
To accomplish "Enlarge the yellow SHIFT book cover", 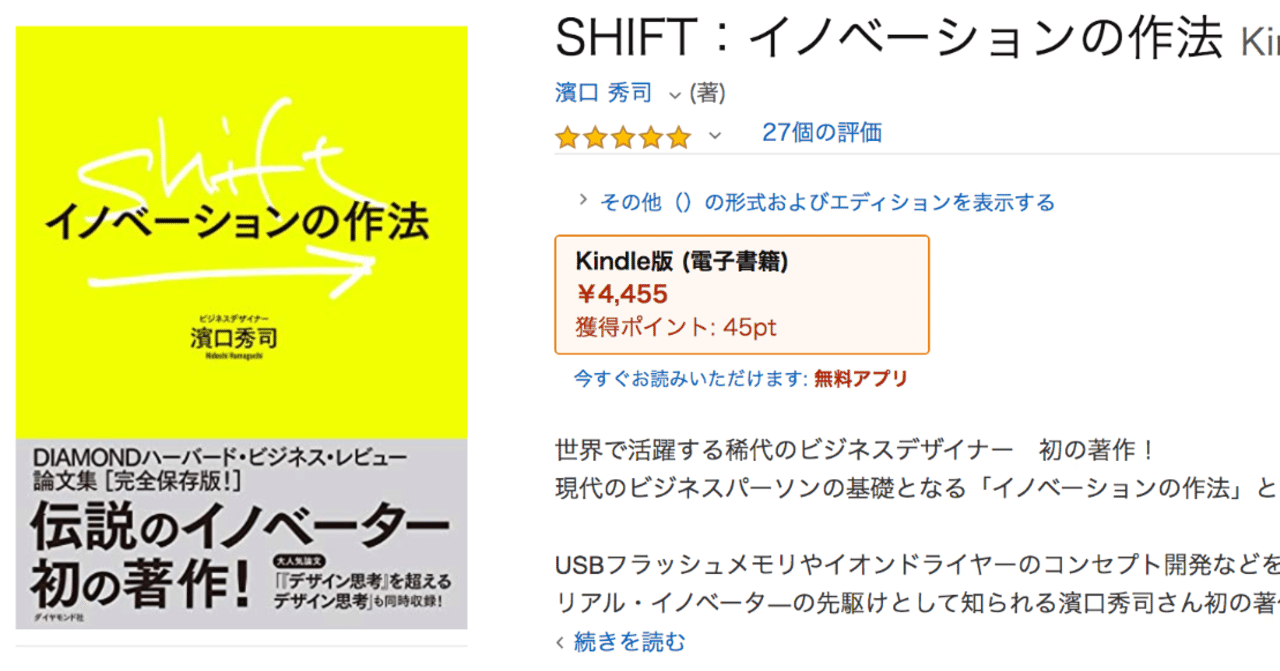I will (241, 230).
